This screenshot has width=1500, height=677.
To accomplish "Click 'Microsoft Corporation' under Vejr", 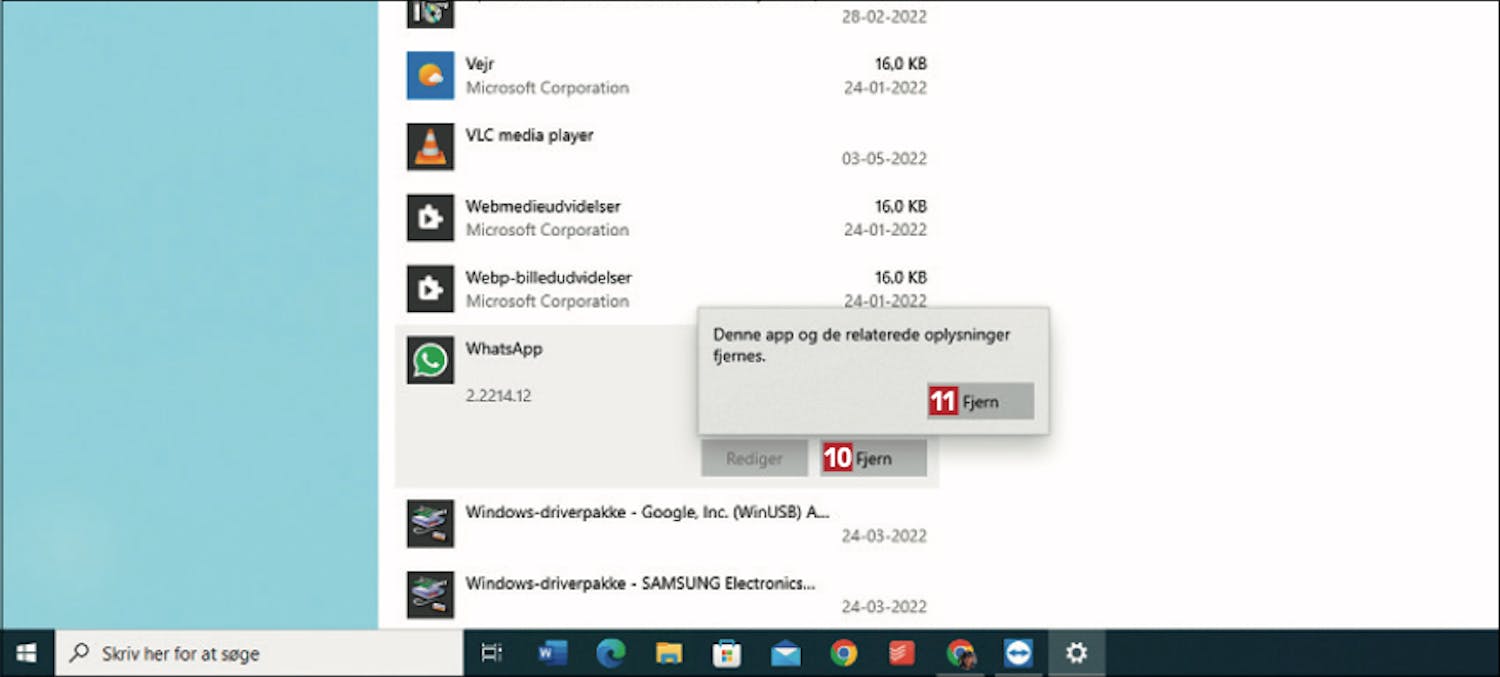I will [x=547, y=88].
